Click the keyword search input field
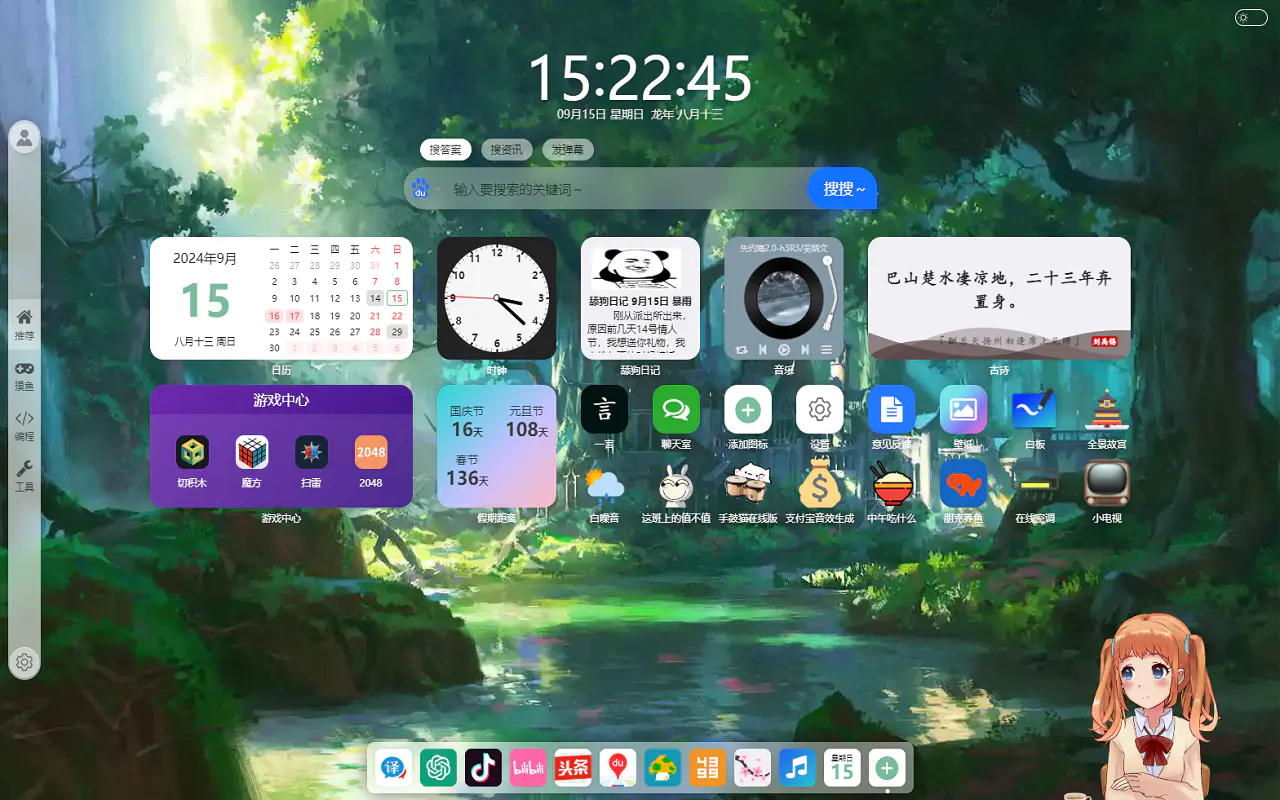1280x800 pixels. point(625,189)
